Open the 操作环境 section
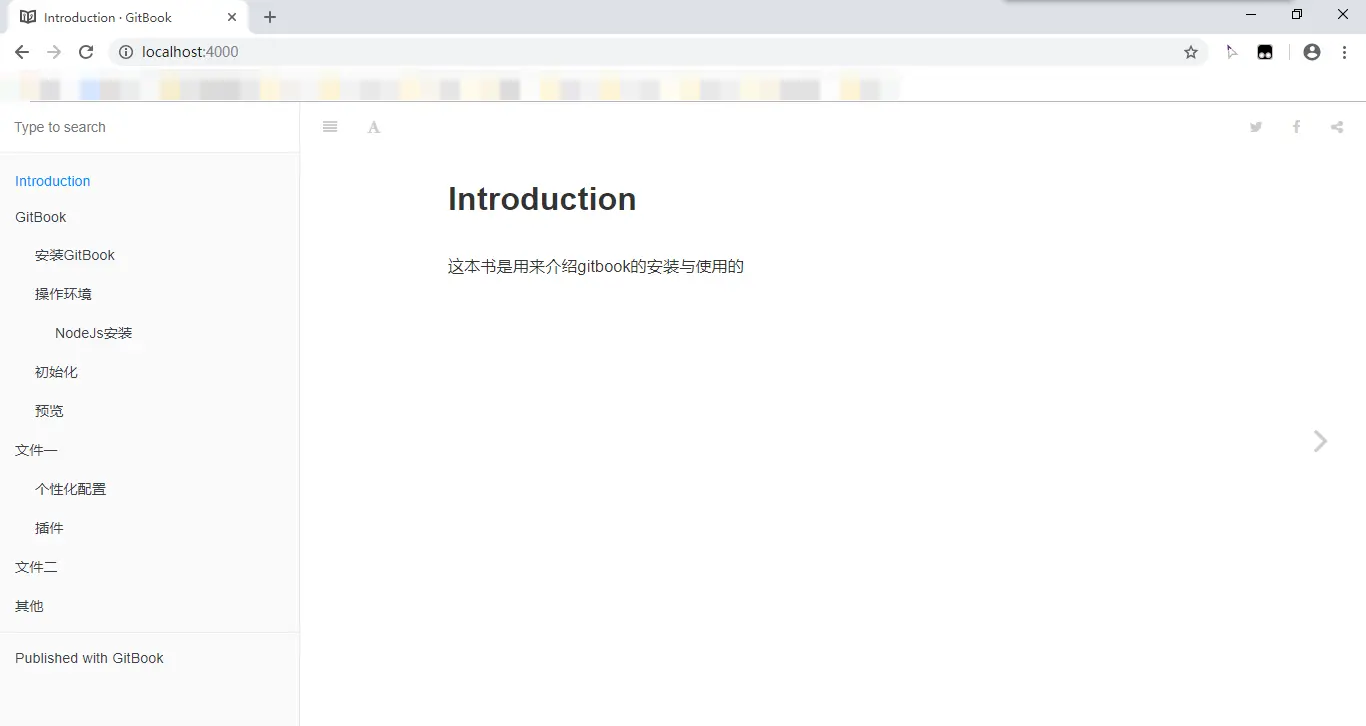Viewport: 1366px width, 726px height. tap(63, 294)
